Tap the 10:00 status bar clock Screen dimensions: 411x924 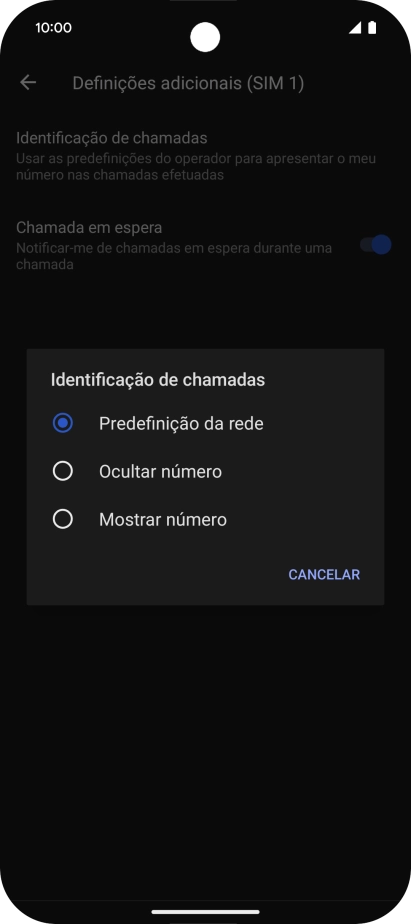[53, 28]
